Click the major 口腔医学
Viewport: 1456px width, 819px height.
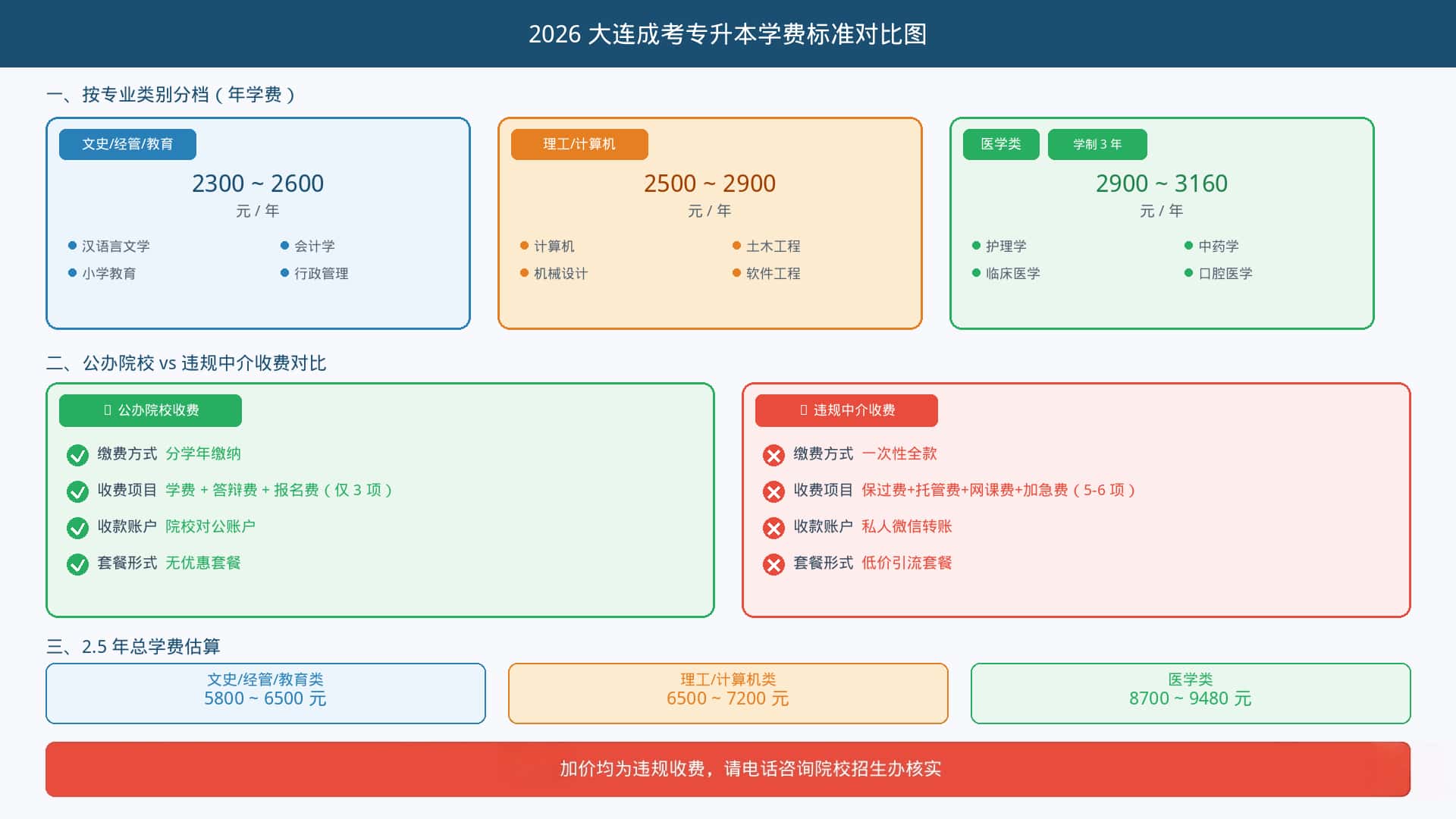click(1225, 274)
